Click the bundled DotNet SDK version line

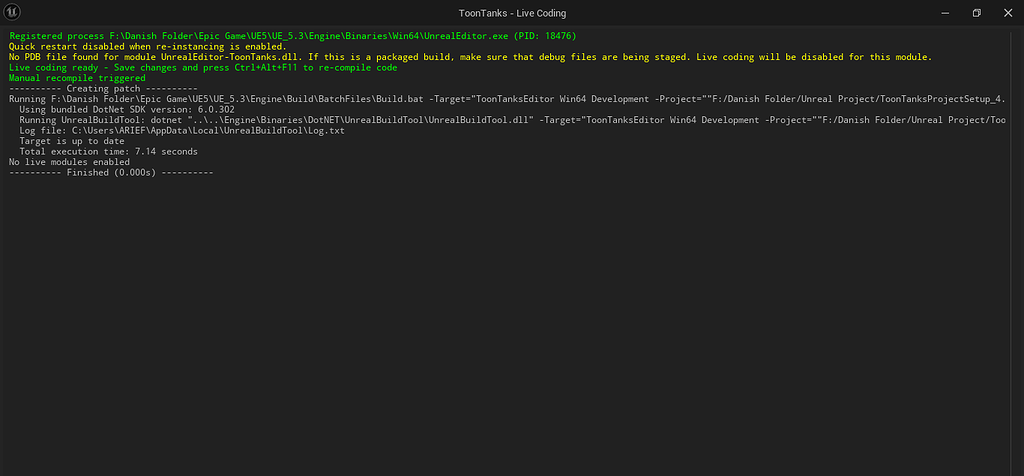pyautogui.click(x=127, y=110)
